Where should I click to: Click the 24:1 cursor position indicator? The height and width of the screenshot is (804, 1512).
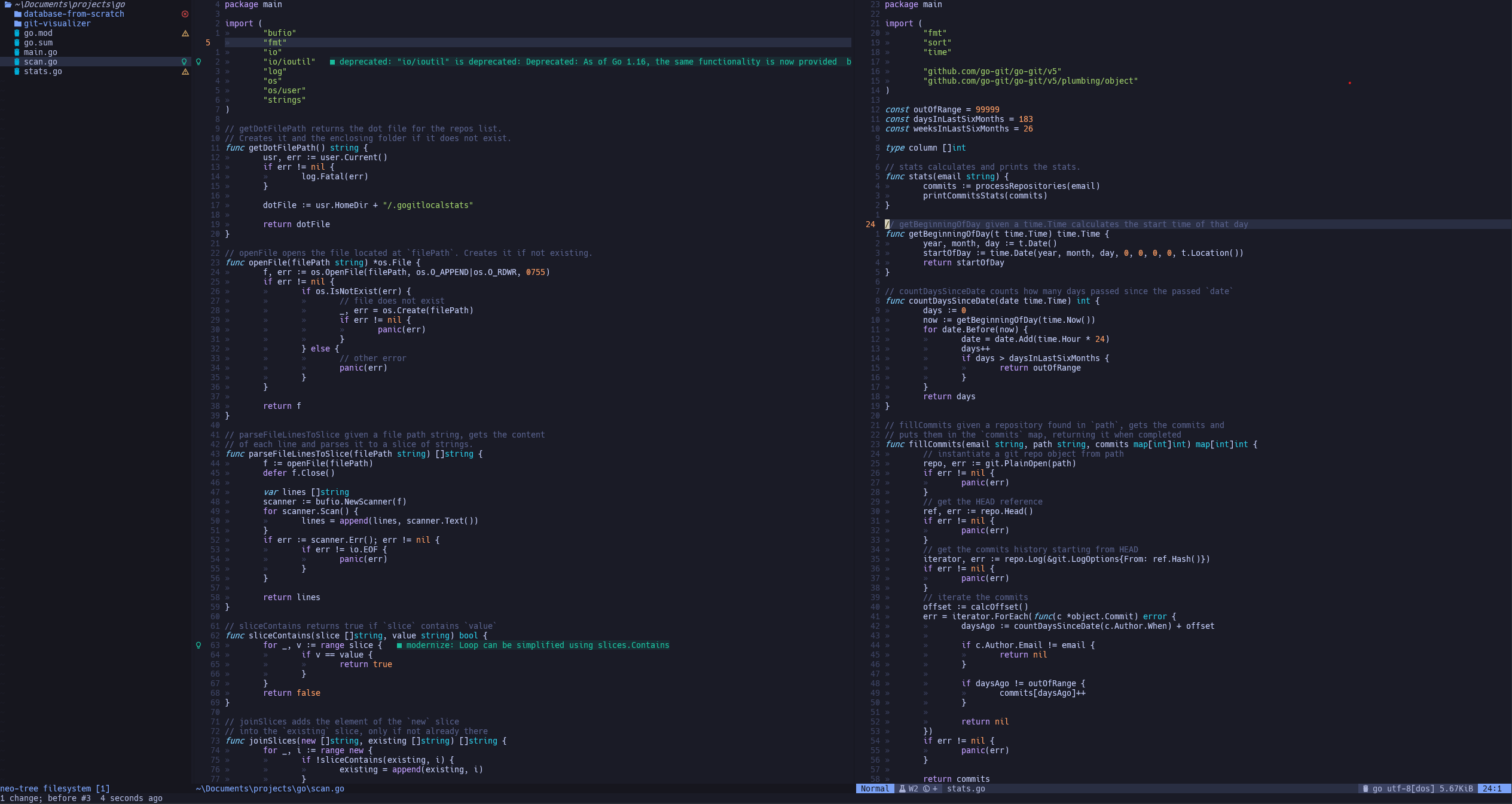tap(1492, 788)
